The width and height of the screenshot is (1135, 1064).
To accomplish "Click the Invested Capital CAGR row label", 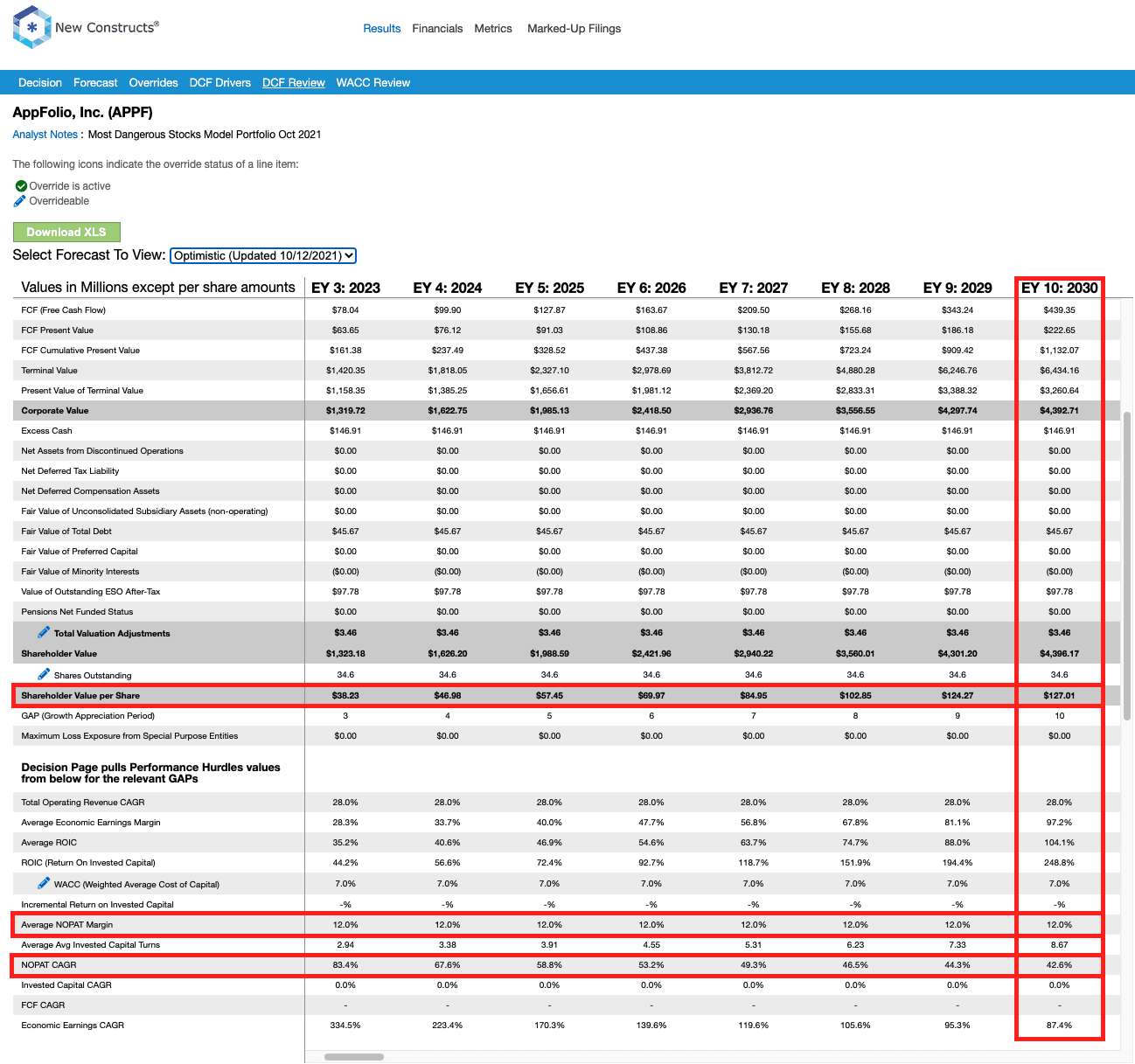I will [66, 985].
